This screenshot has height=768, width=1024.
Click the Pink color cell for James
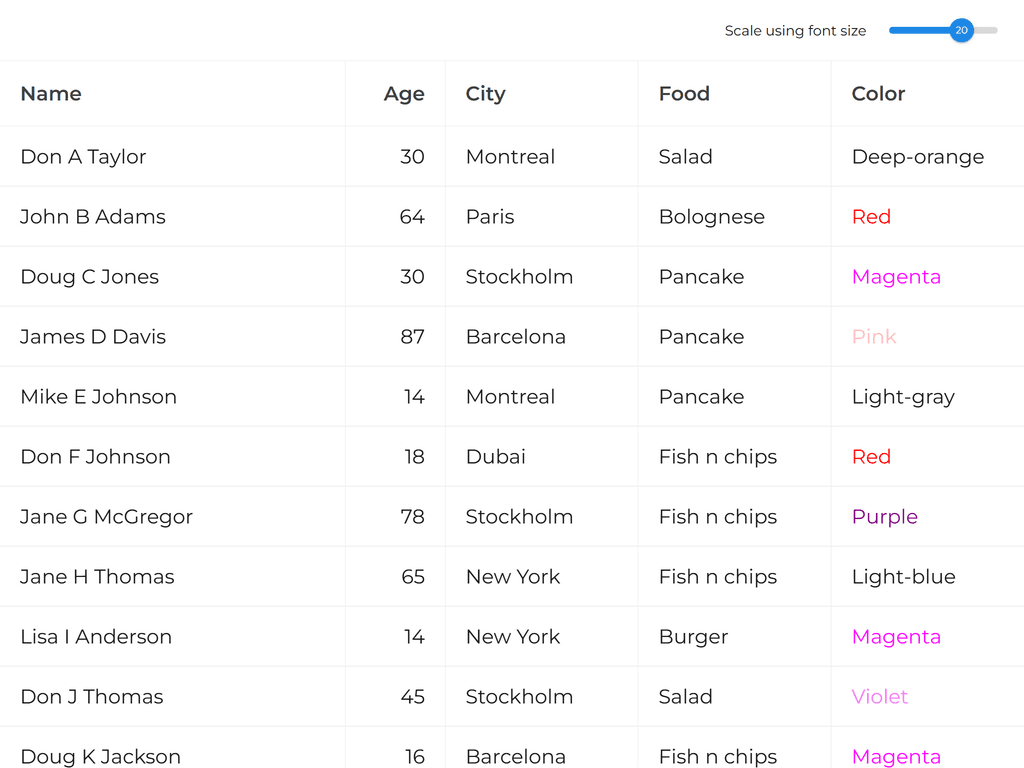pyautogui.click(x=874, y=337)
